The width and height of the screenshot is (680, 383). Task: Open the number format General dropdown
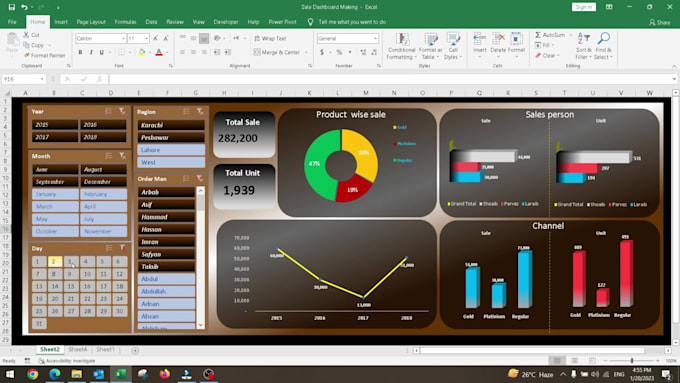[375, 39]
